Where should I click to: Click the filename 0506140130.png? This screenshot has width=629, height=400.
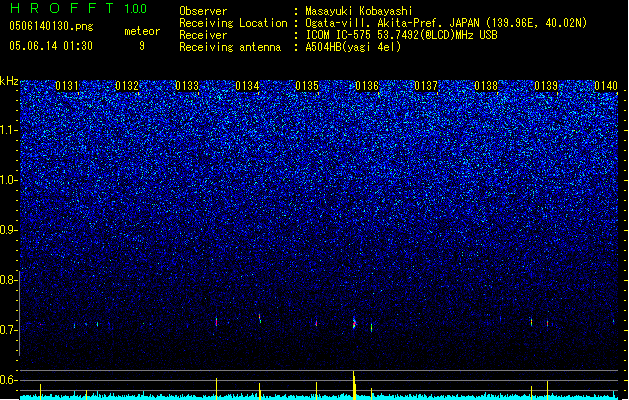click(x=51, y=26)
